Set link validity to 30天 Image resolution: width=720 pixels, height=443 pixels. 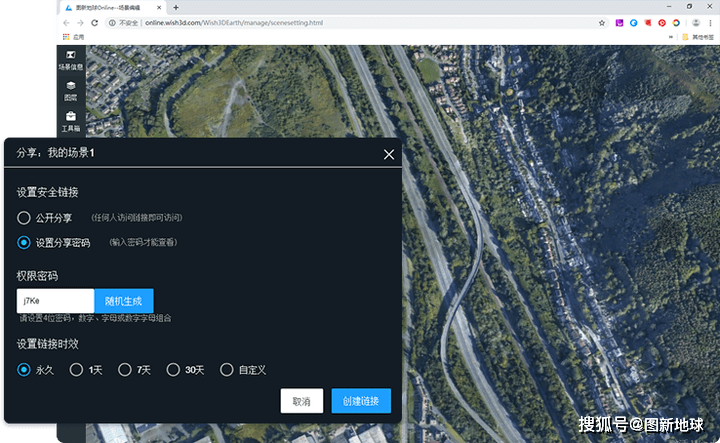click(173, 369)
